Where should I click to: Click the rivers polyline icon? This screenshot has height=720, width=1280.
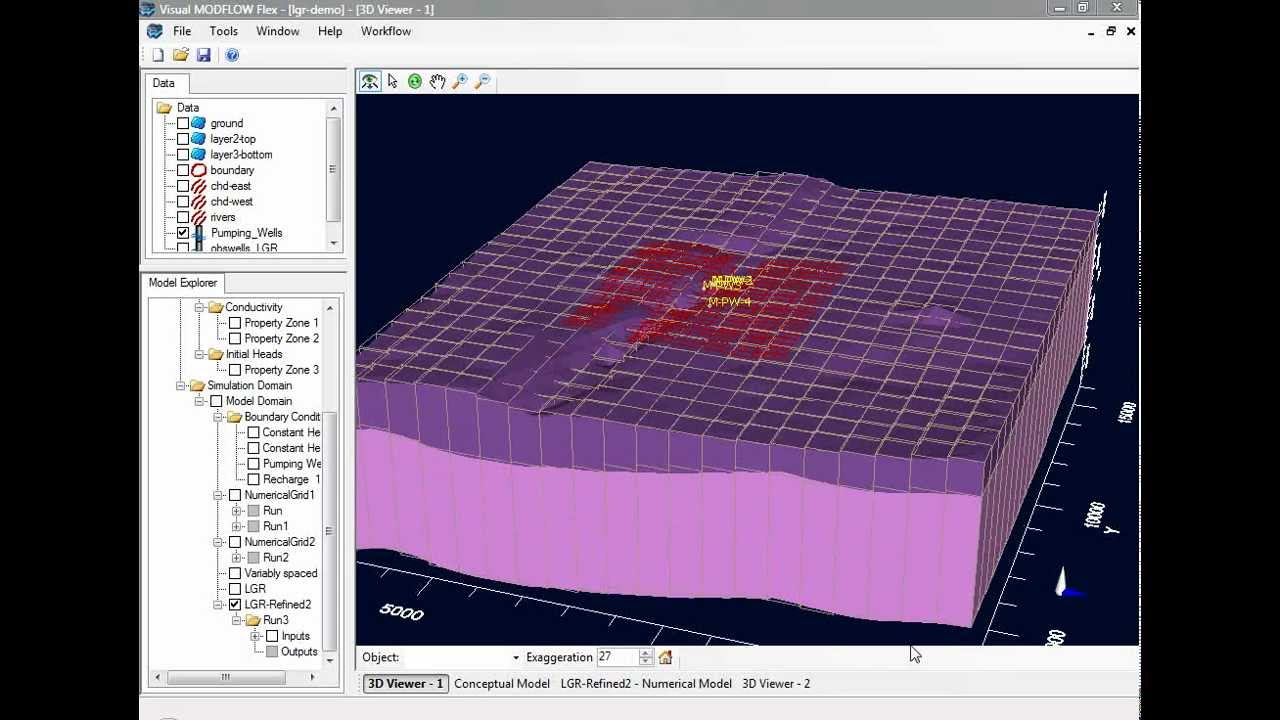click(198, 217)
